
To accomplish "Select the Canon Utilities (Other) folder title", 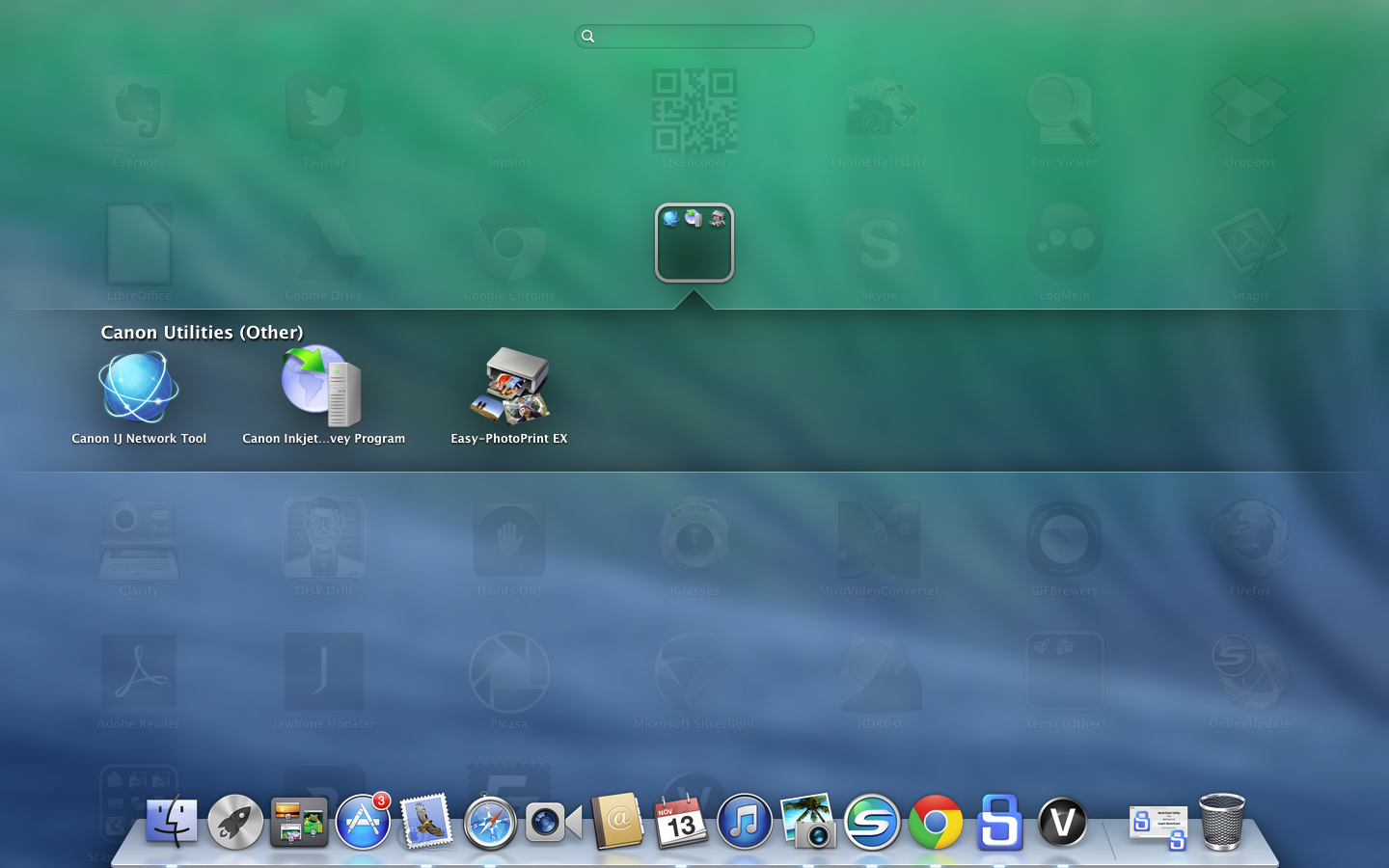I will (x=202, y=333).
